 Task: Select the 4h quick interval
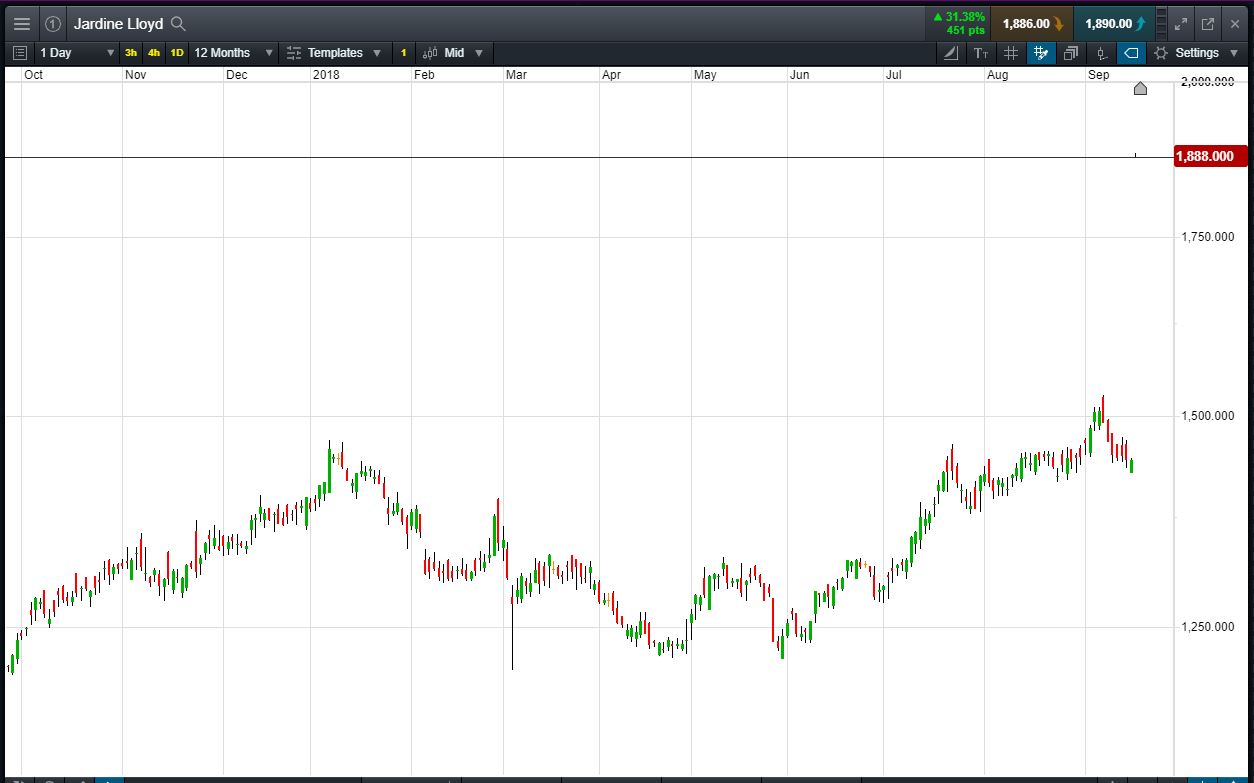154,53
